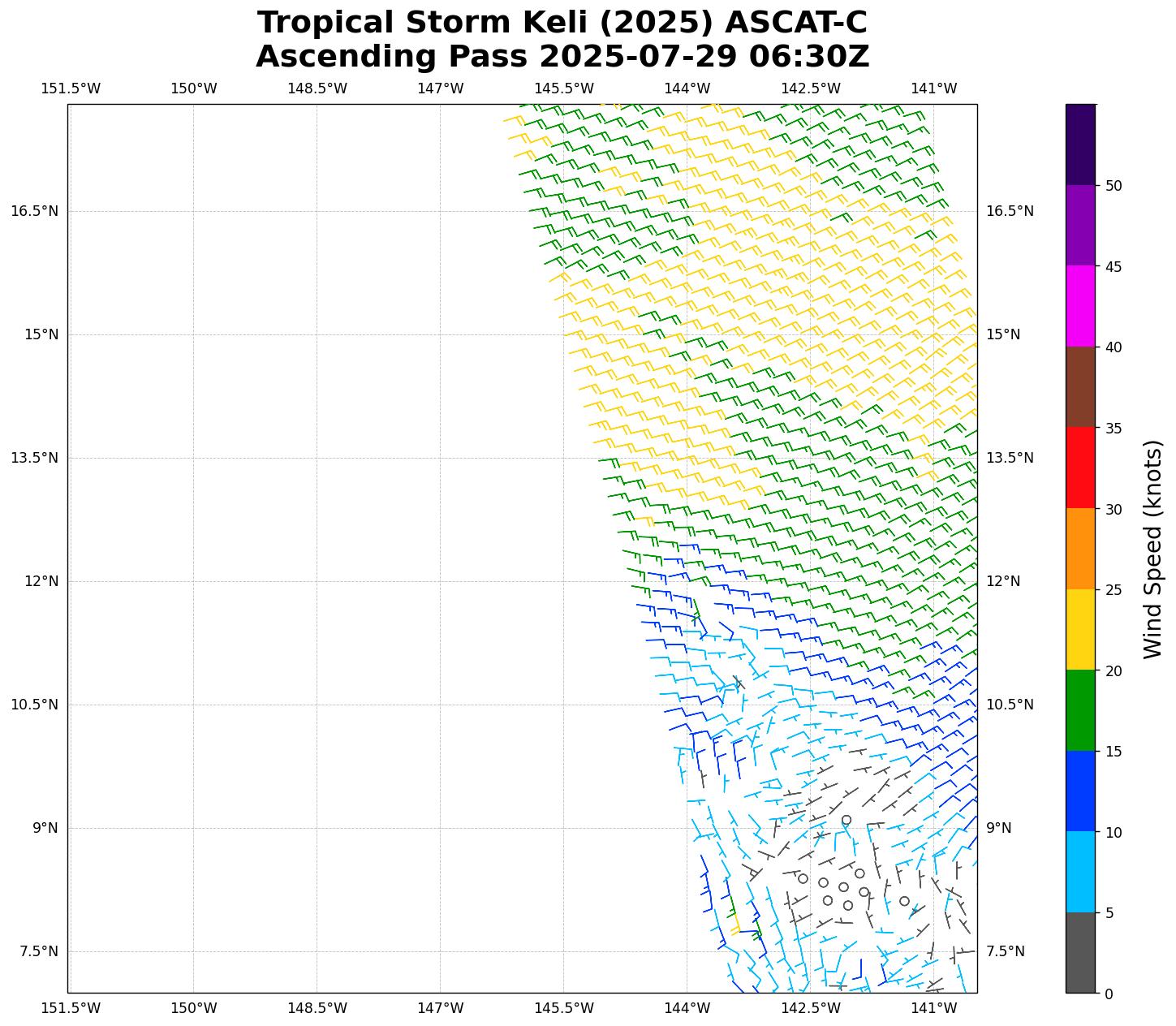Click the "Tropical Storm Keli (2025) ASCAT-C" title line
The height and width of the screenshot is (1026, 1176).
point(562,23)
